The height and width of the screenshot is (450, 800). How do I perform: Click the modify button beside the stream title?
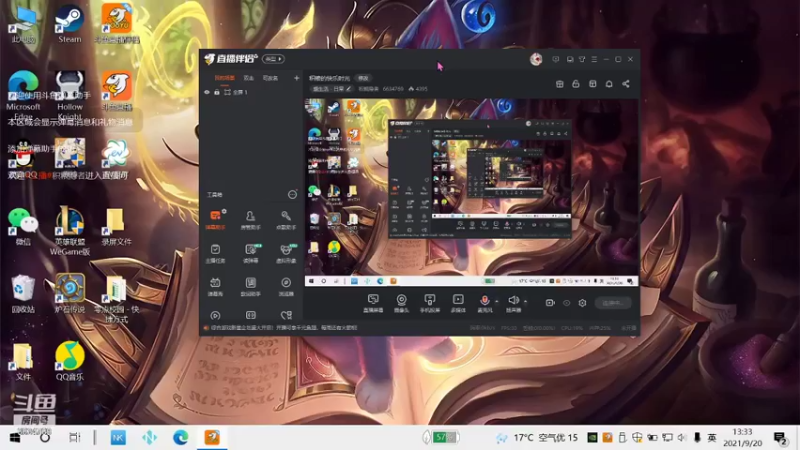tap(363, 78)
